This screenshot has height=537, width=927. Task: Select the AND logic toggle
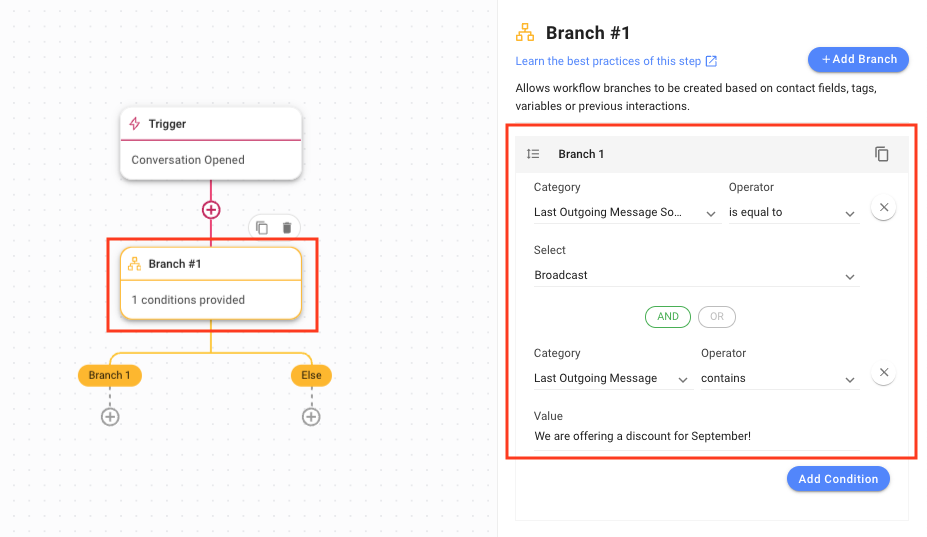pos(668,317)
